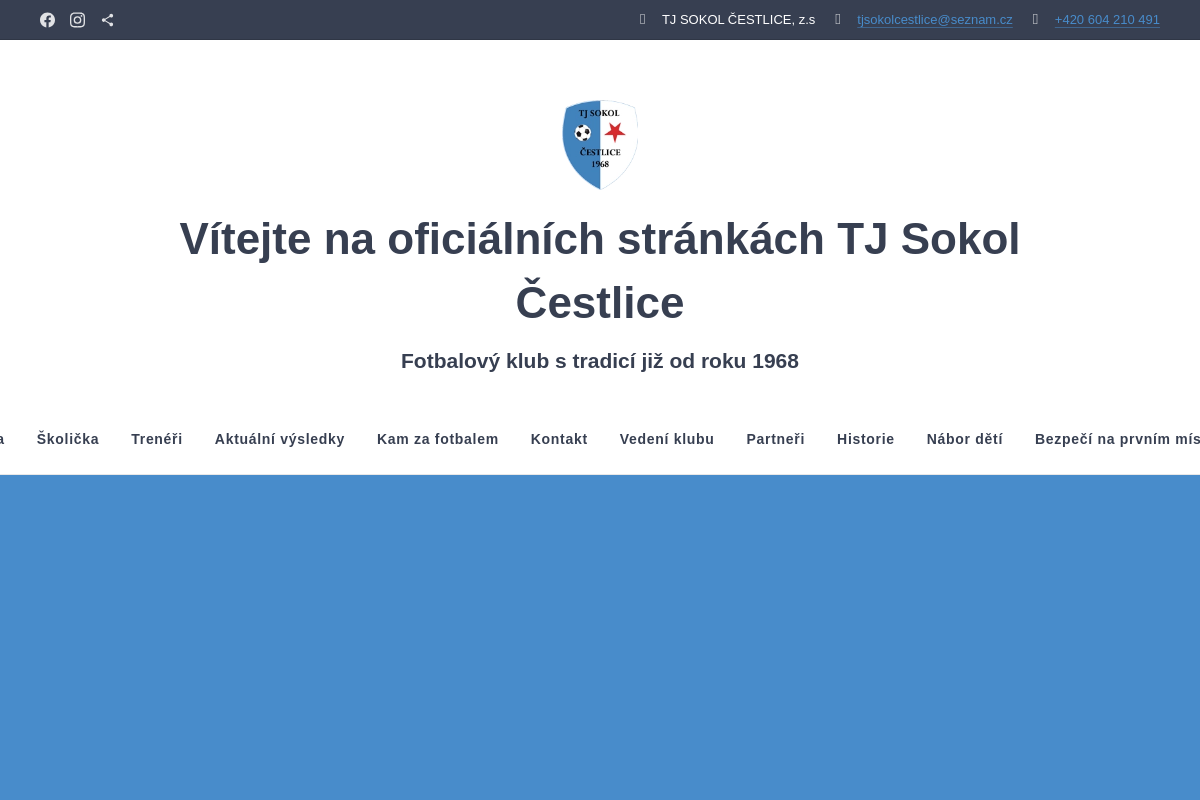This screenshot has width=1200, height=800.
Task: Open Bezpečí na prvním místě menu item
Action: [1117, 439]
